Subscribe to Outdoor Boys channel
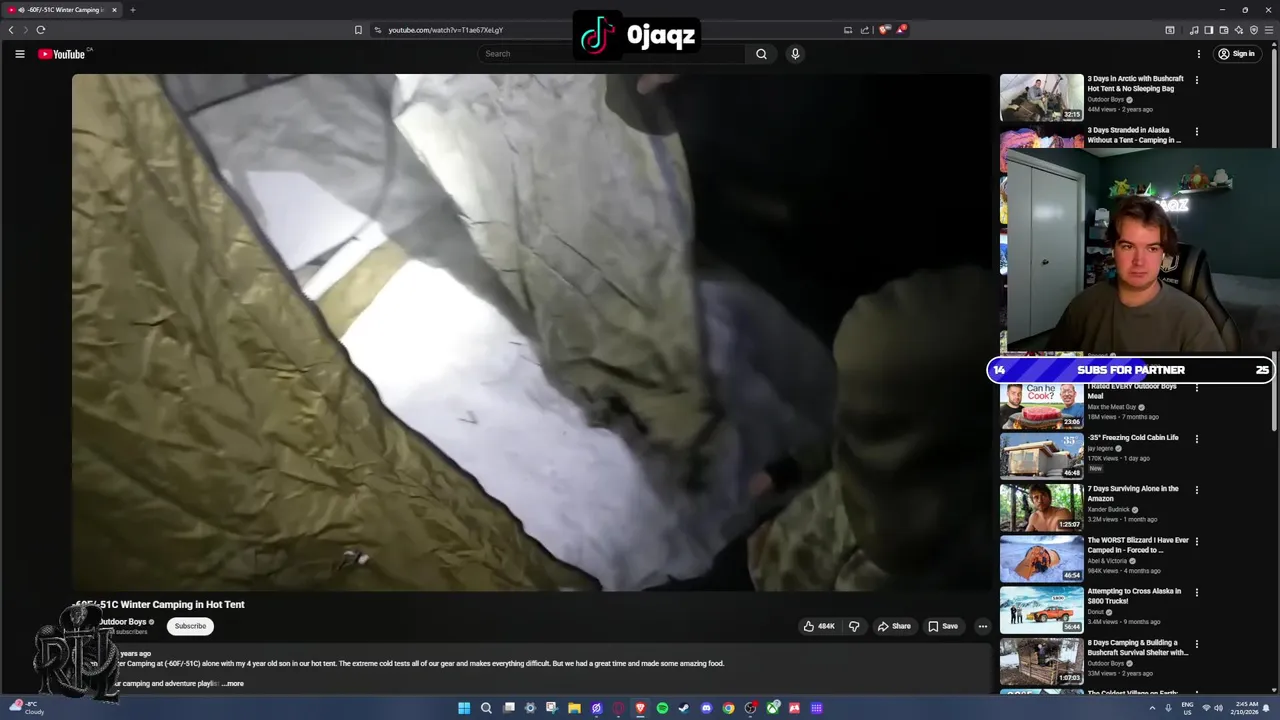The image size is (1280, 720). coord(190,626)
